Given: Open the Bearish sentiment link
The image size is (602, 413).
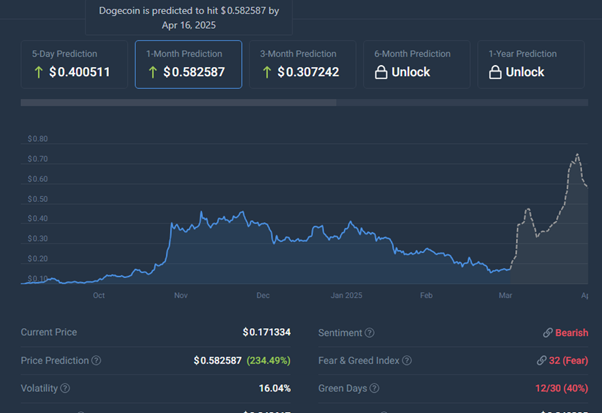Looking at the screenshot, I should pos(572,333).
